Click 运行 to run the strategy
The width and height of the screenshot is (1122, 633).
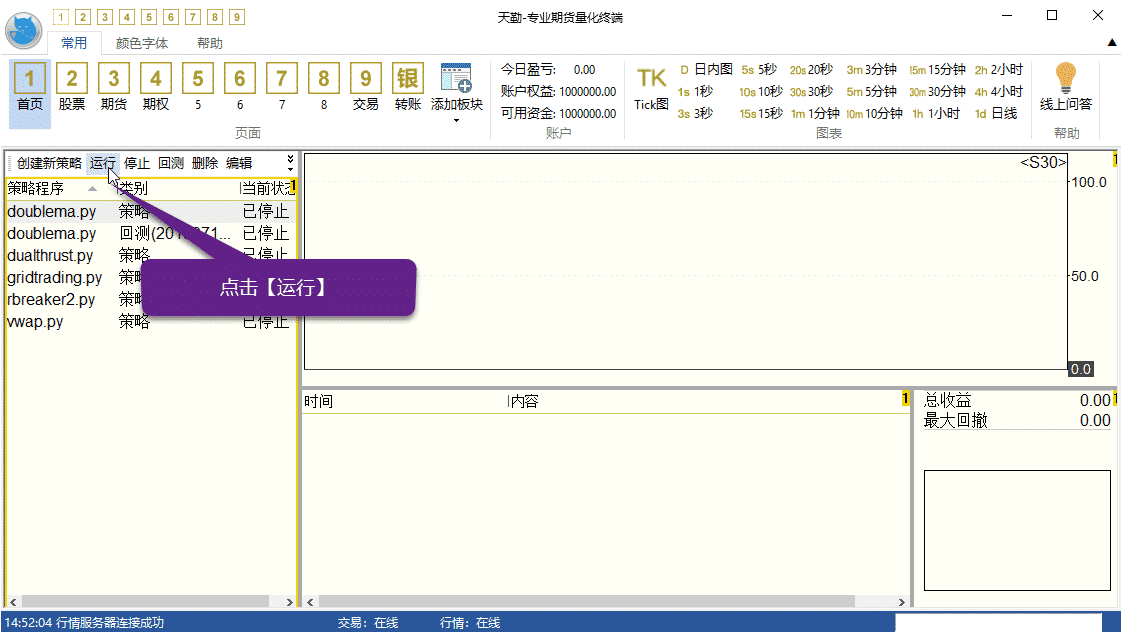click(103, 163)
